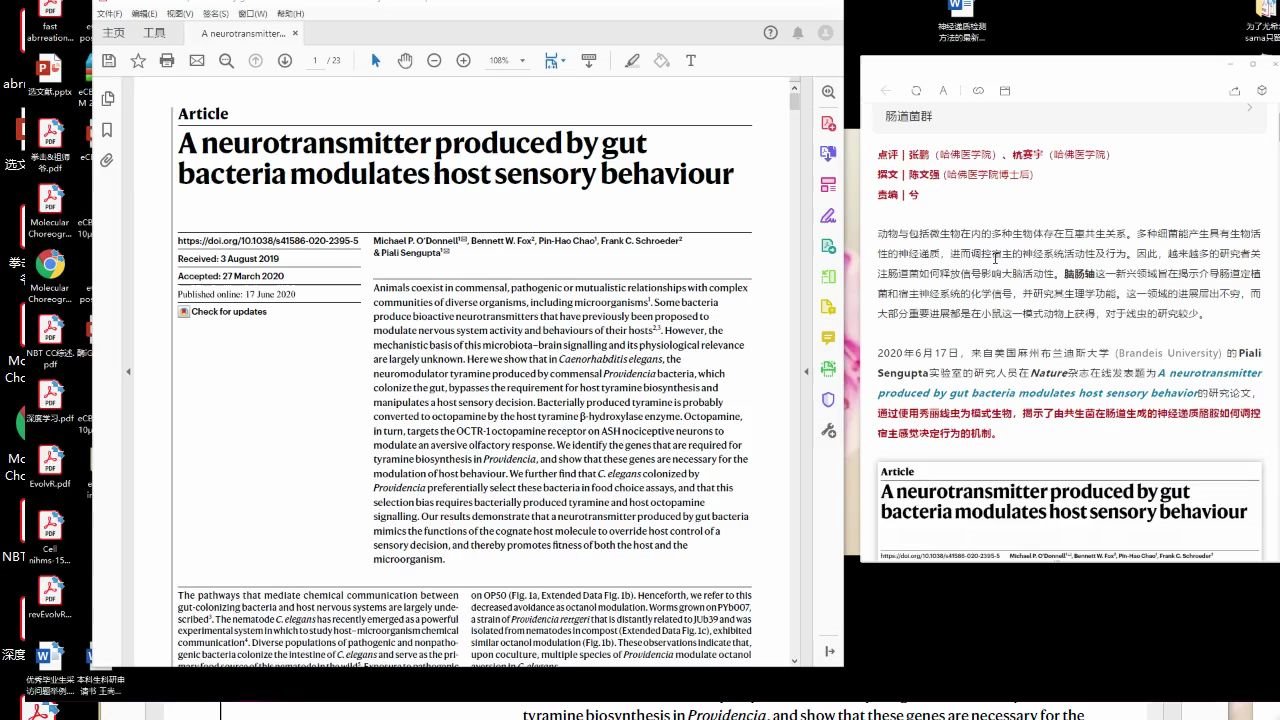Go back in the article window

tap(886, 91)
